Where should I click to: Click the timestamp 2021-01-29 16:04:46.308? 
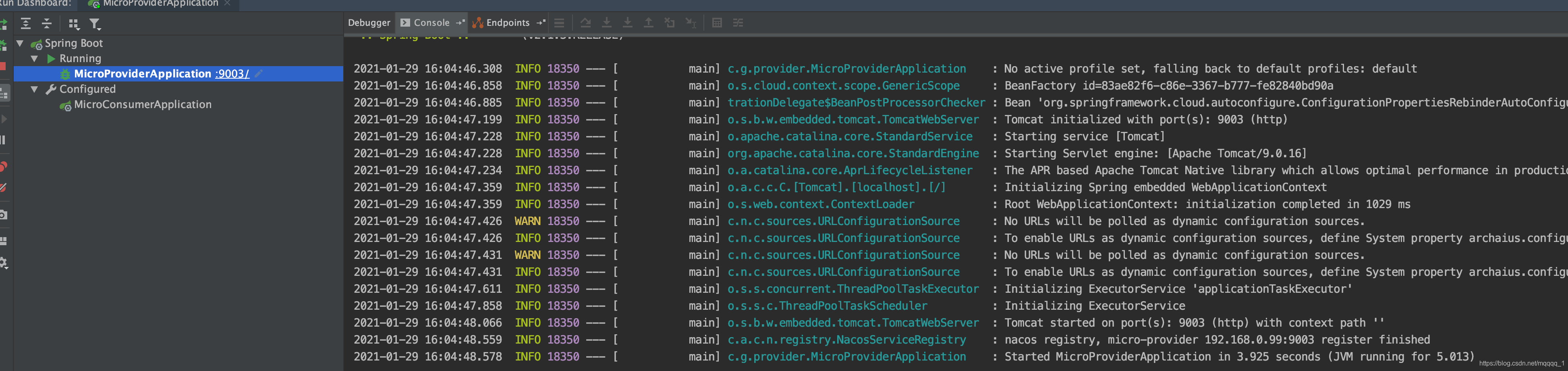click(428, 69)
